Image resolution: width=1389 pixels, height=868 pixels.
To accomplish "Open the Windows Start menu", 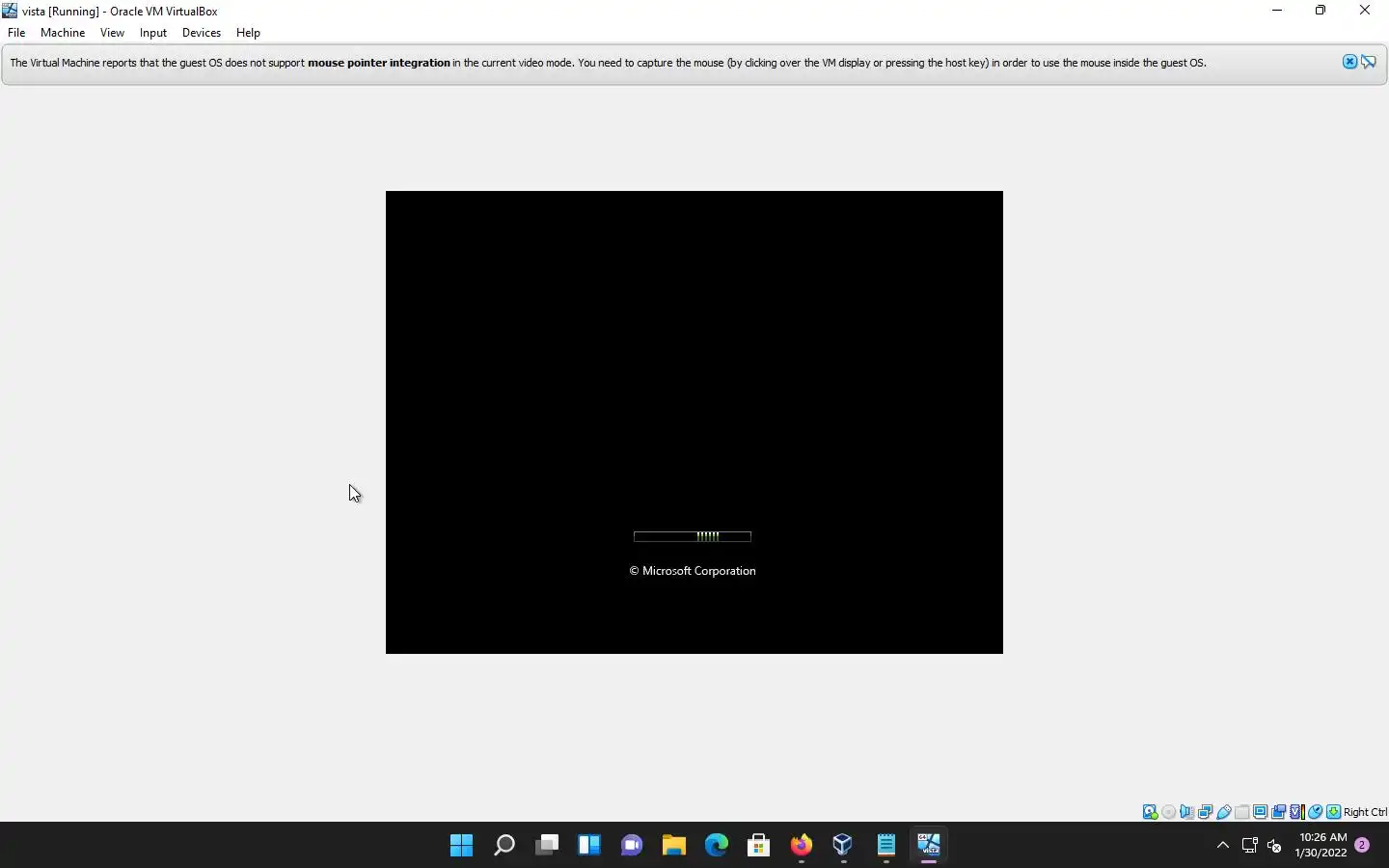I will click(462, 846).
